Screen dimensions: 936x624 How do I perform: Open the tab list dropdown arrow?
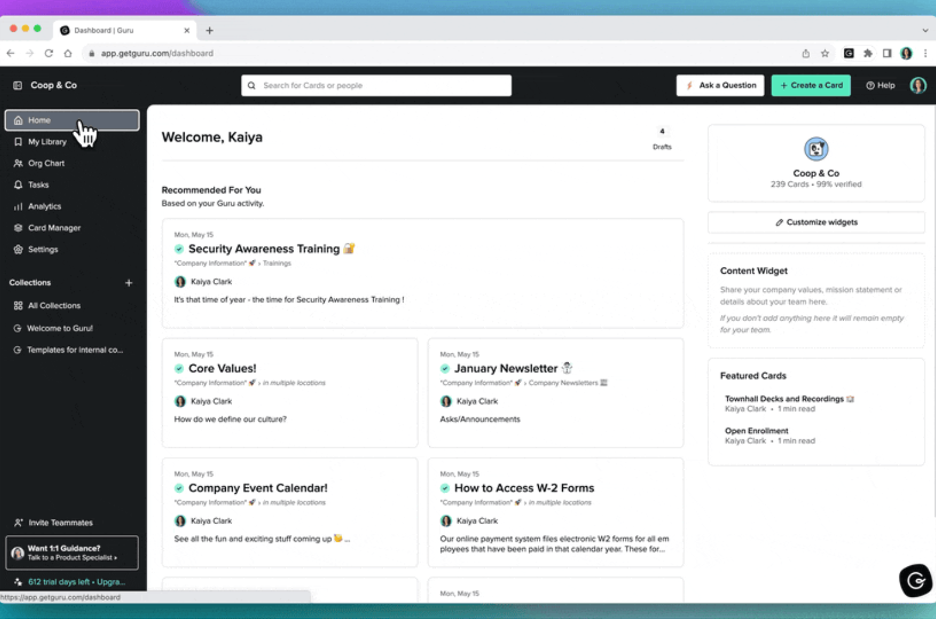[x=925, y=30]
